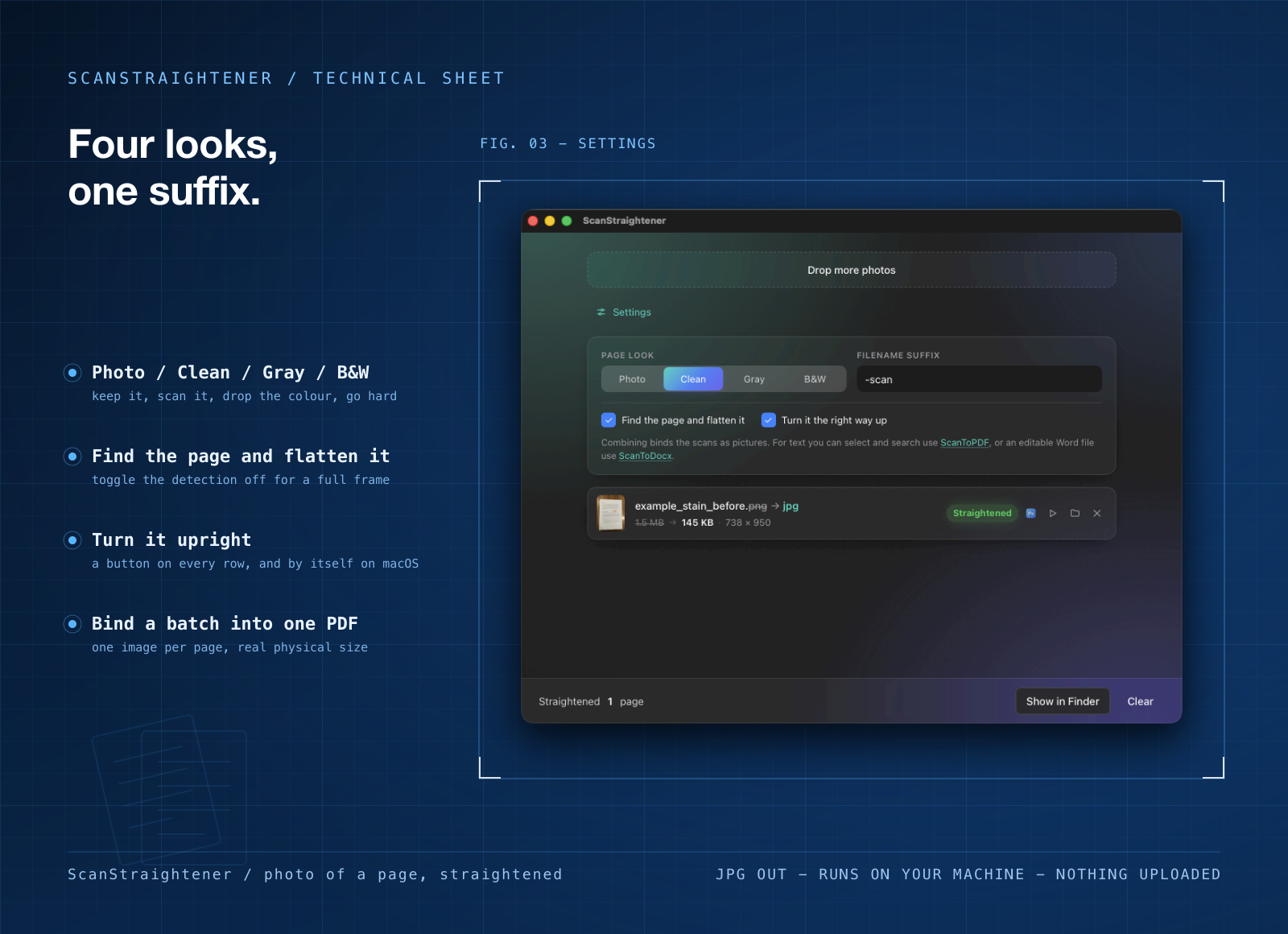The width and height of the screenshot is (1288, 934).
Task: Click the 145 KB file size
Action: [697, 523]
